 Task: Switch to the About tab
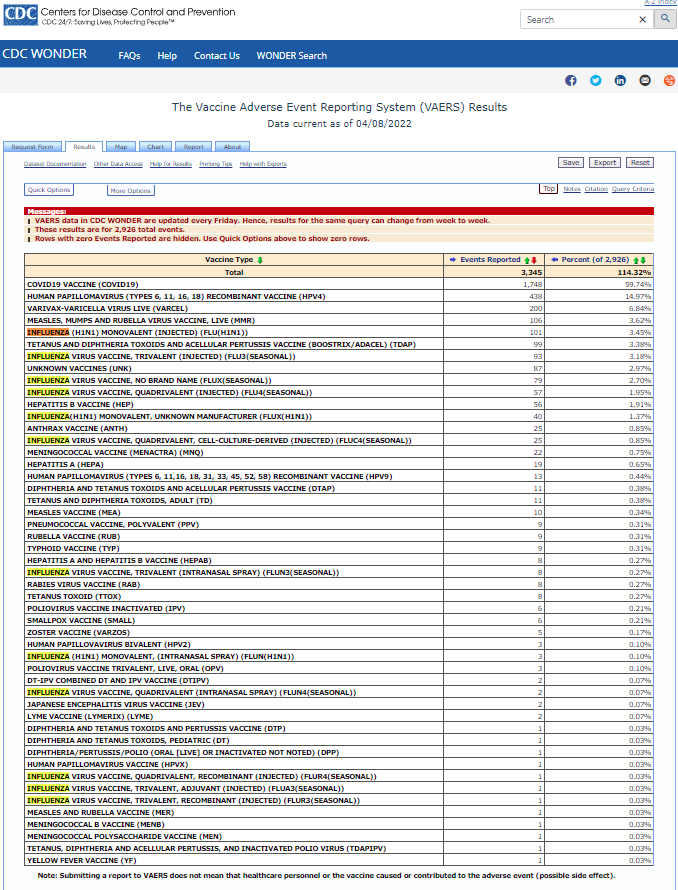tap(232, 146)
